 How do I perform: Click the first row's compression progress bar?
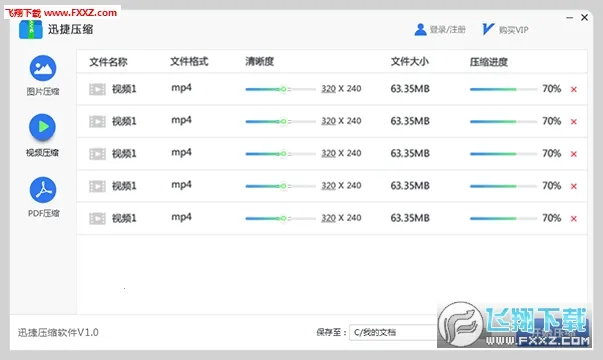[503, 89]
